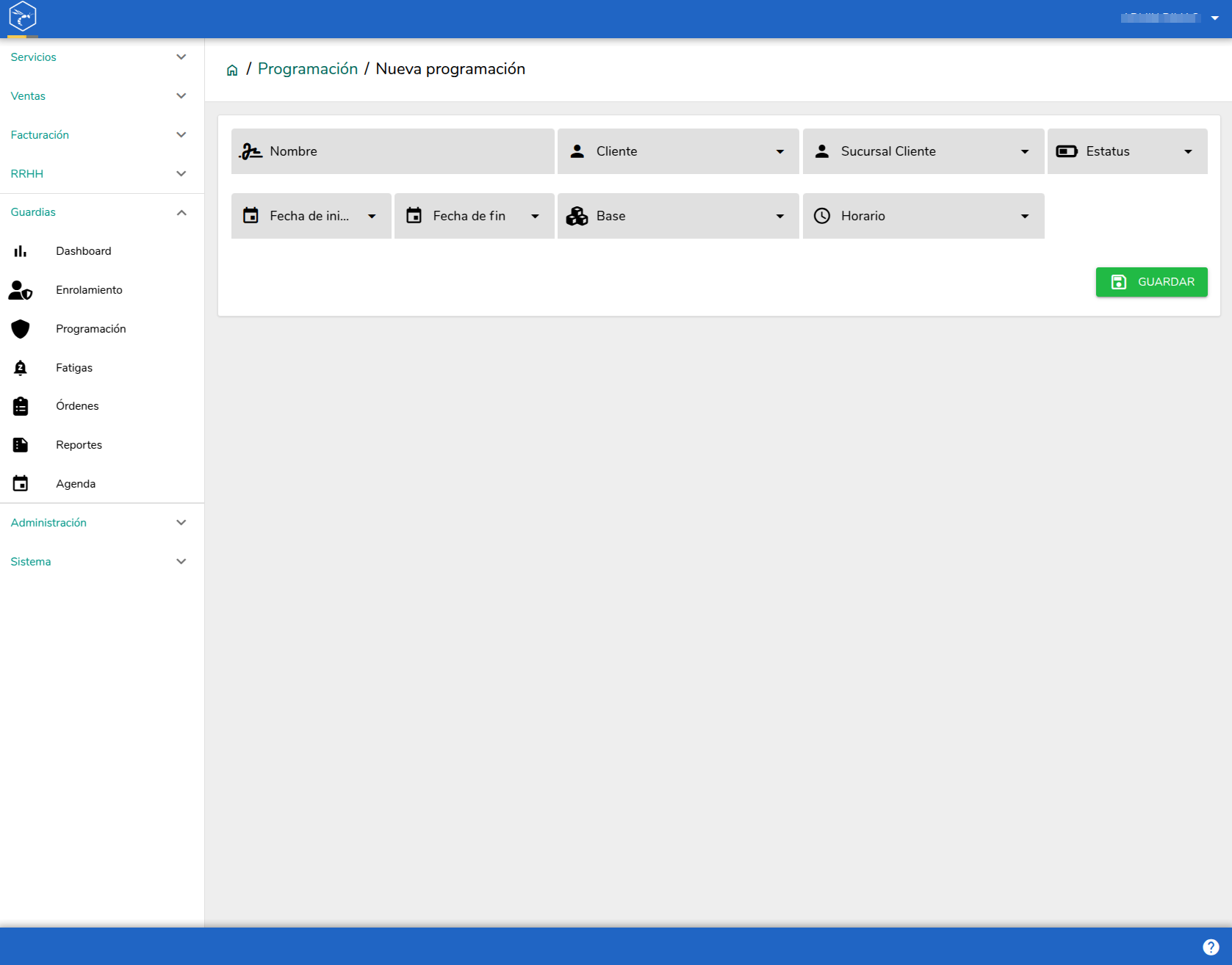Click the Fatigas bell icon
Screen dimensions: 1232x965
(x=21, y=368)
